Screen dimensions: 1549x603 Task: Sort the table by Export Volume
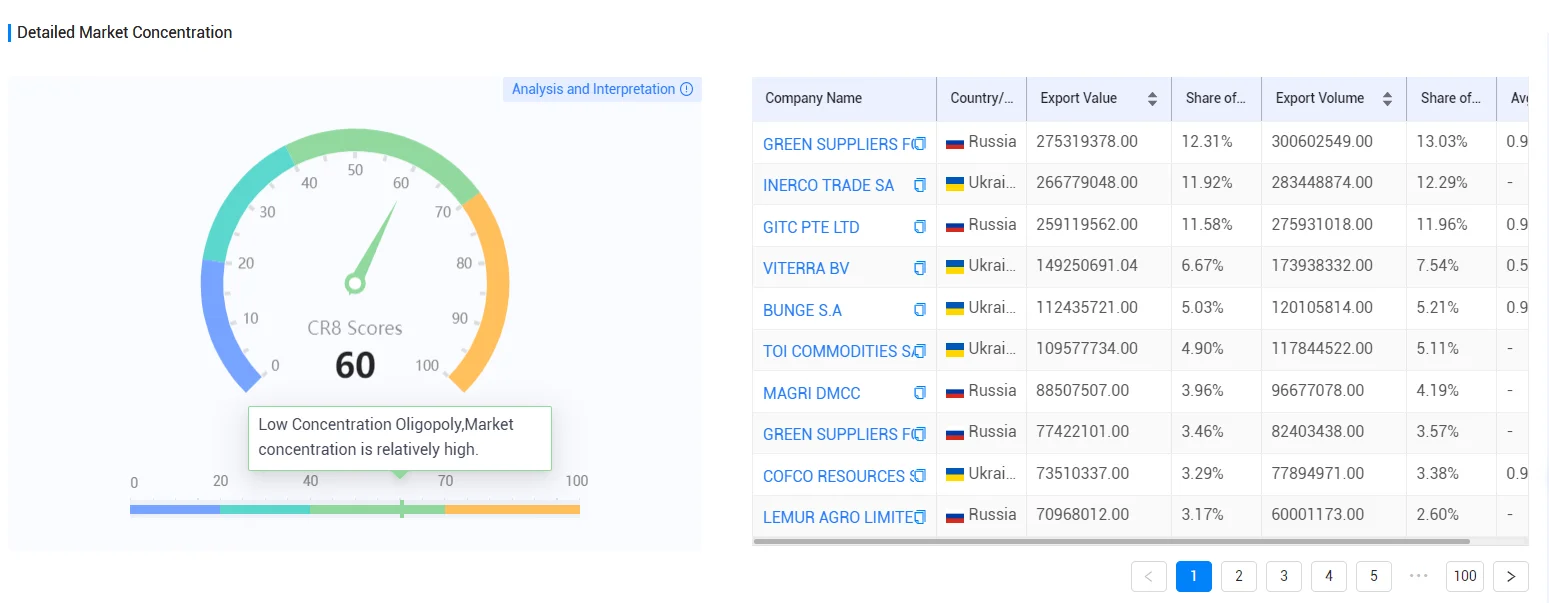(1387, 99)
